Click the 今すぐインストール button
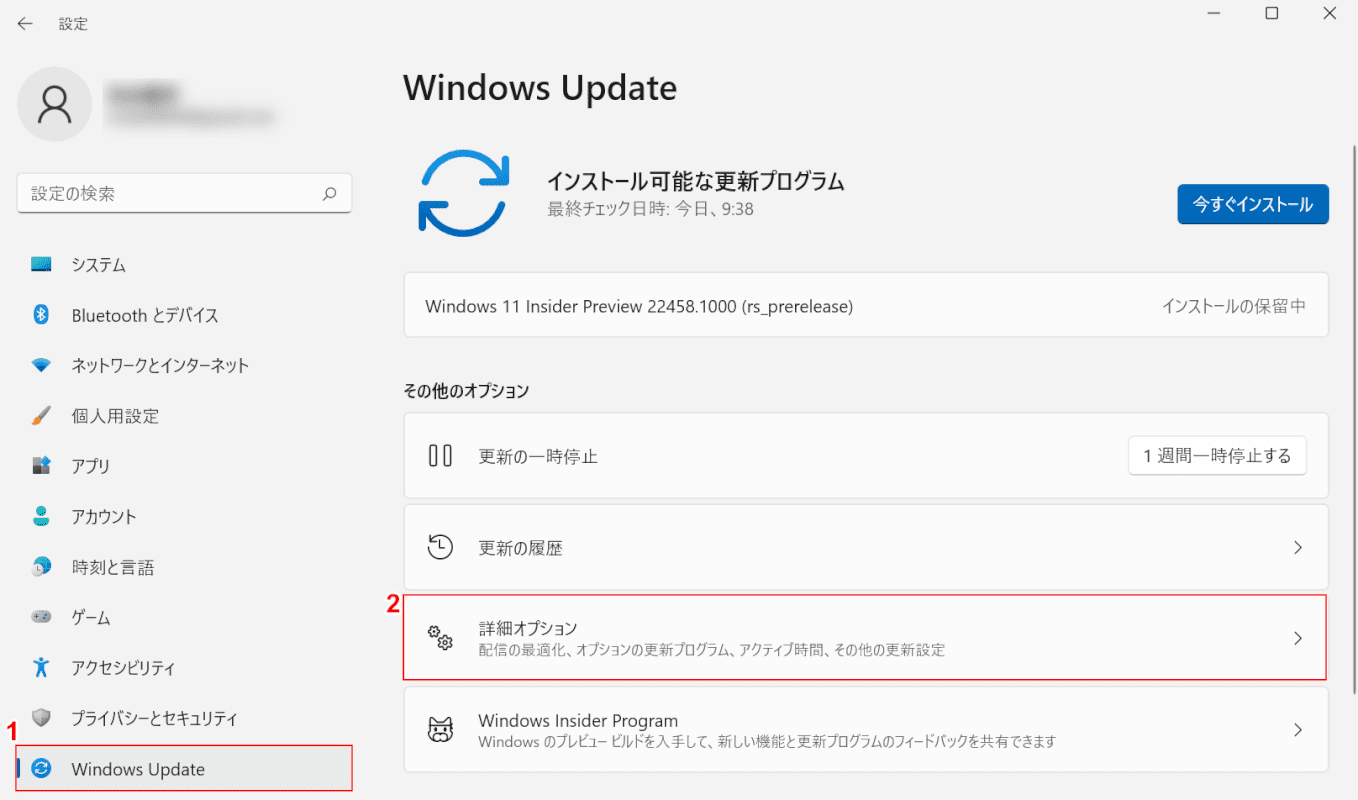Viewport: 1358px width, 800px height. point(1253,204)
